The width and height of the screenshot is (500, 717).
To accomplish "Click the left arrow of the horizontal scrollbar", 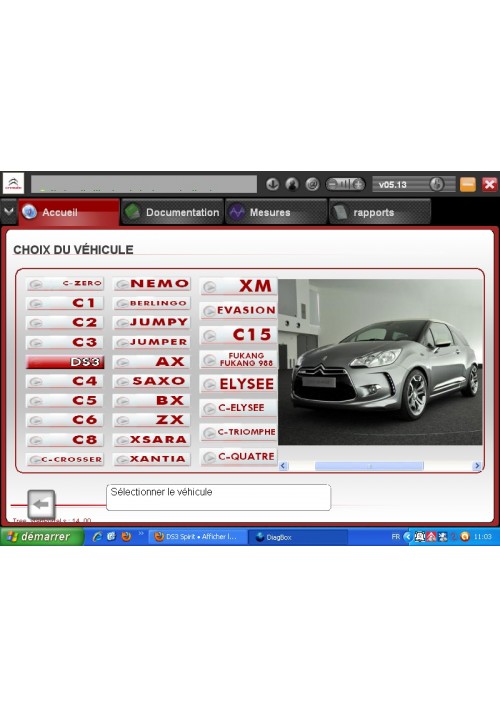I will (283, 466).
